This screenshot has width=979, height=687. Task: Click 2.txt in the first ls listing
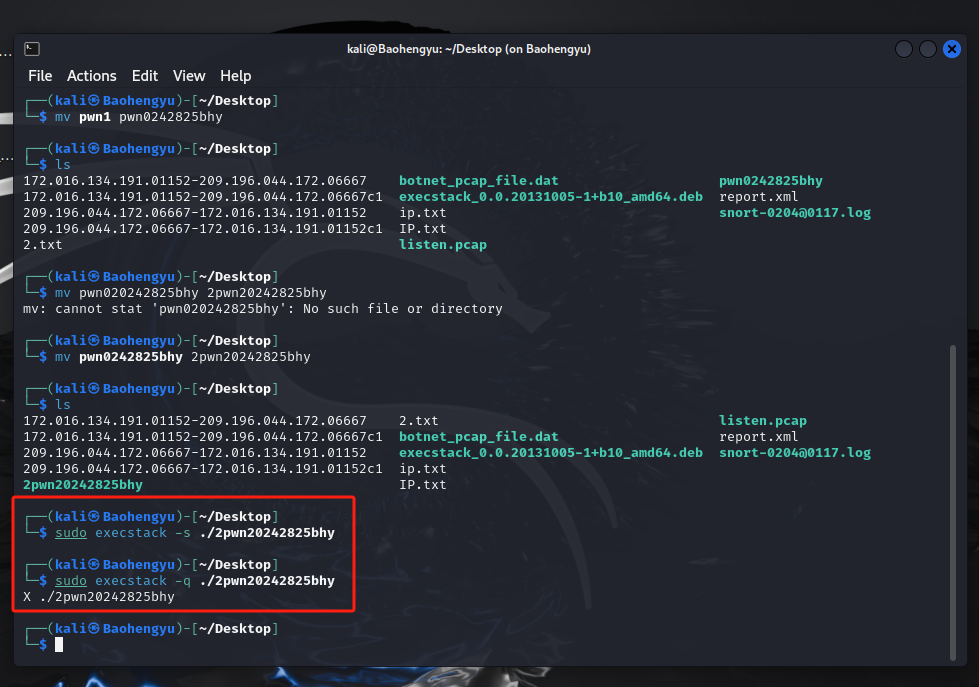[x=43, y=245]
